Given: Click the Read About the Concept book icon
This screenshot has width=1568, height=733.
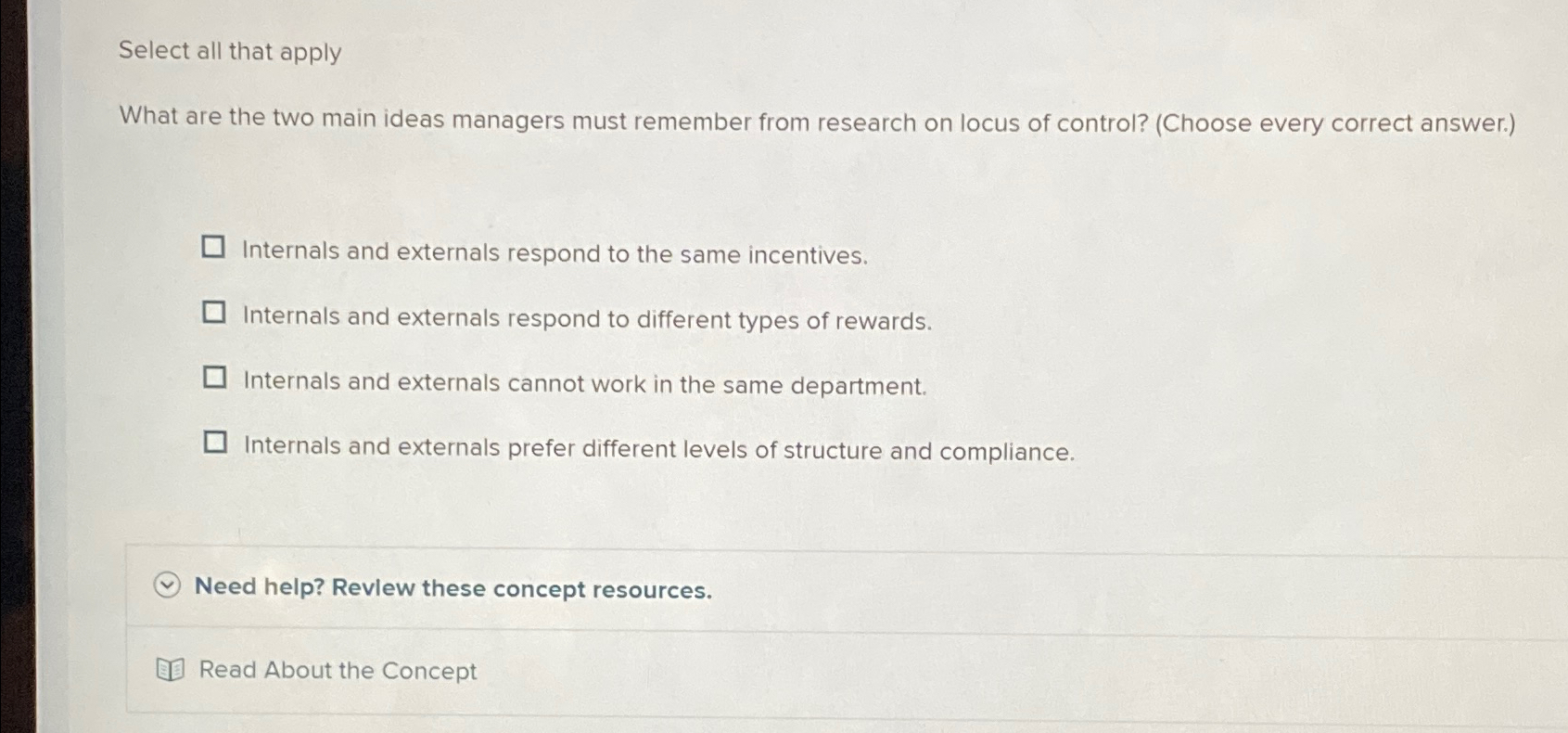Looking at the screenshot, I should [171, 670].
